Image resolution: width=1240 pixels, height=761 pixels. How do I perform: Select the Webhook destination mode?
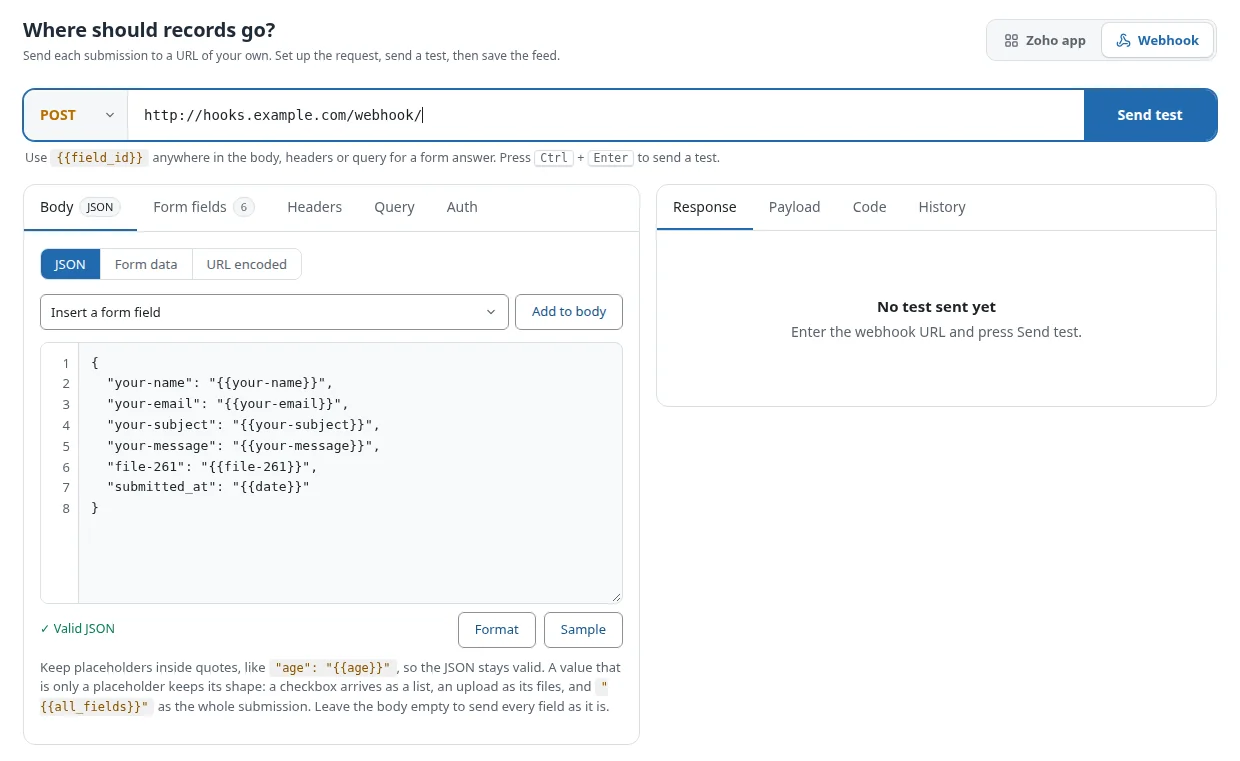[x=1157, y=41]
